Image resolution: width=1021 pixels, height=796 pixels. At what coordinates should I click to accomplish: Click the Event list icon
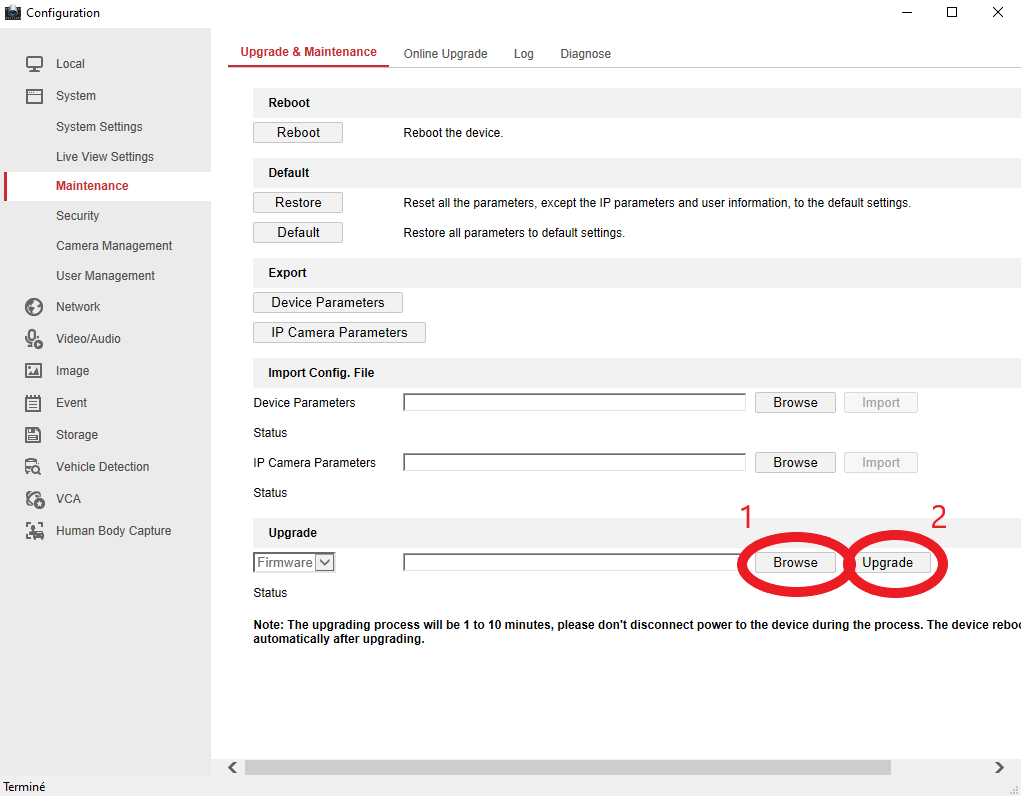[33, 403]
